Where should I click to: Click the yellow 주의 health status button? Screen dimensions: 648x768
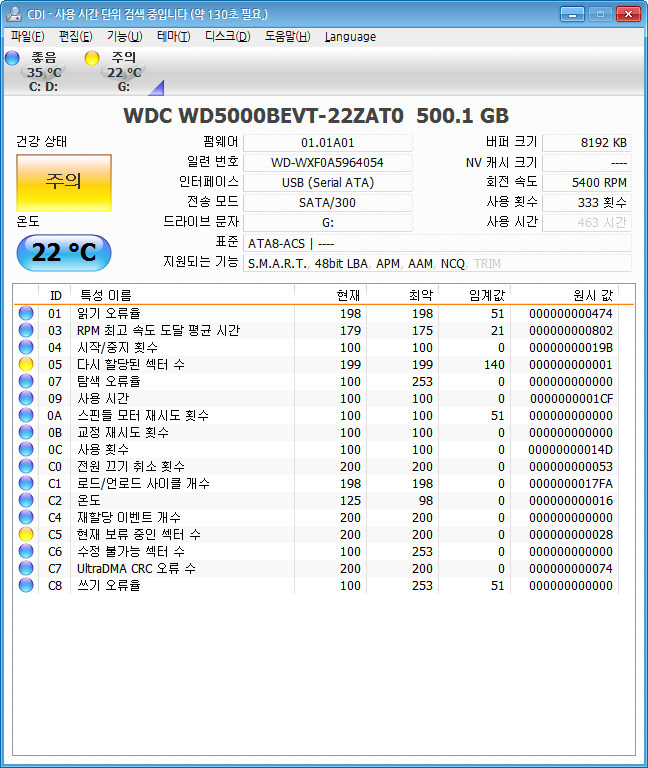[64, 183]
